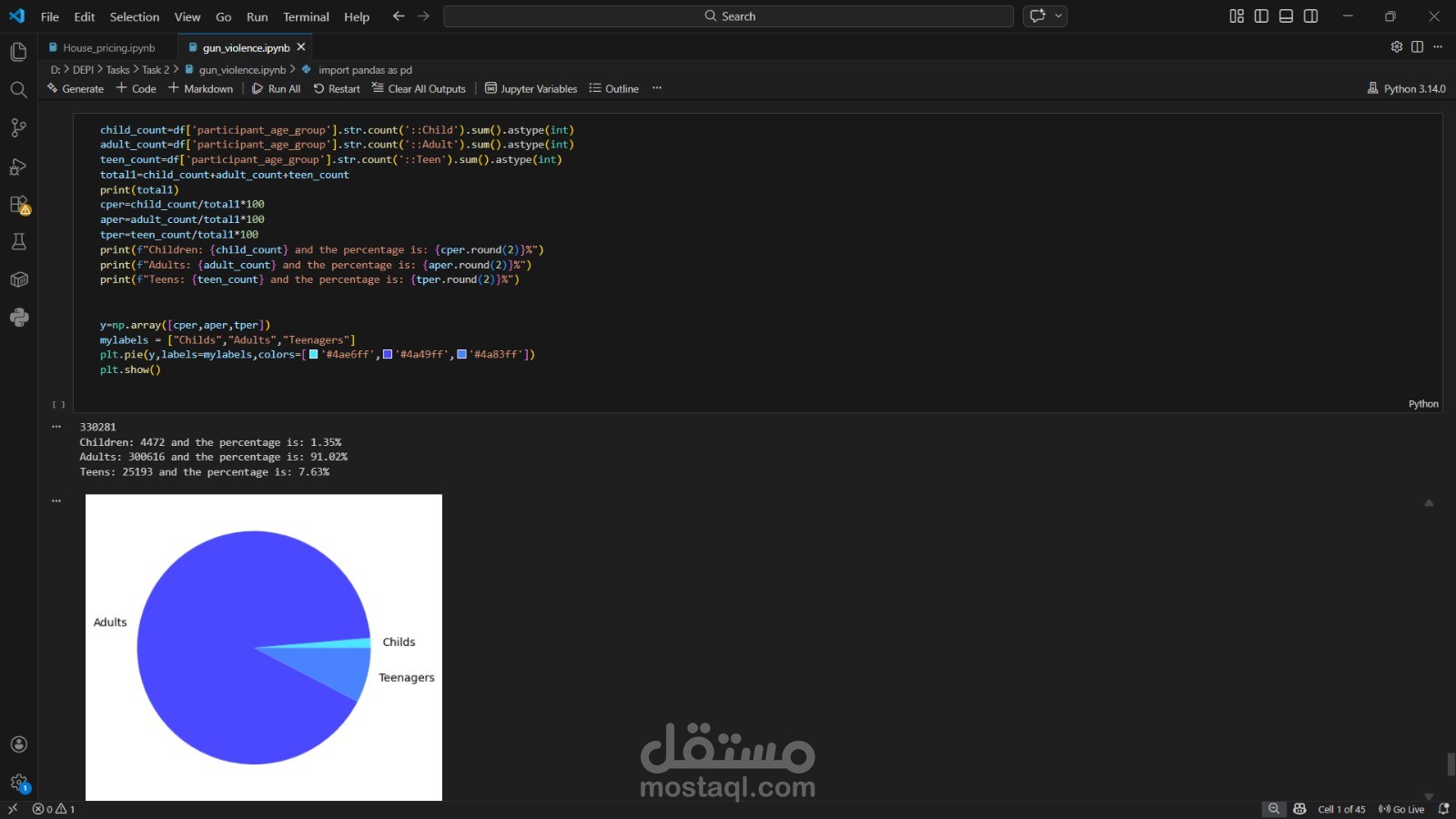The height and width of the screenshot is (819, 1456).
Task: Open Copilot status icon in status bar
Action: [1299, 809]
